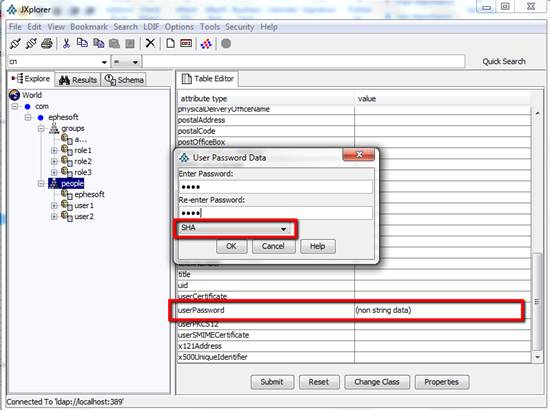Collapse the groups tree node
Viewport: 550px width, 410px height.
pos(41,128)
